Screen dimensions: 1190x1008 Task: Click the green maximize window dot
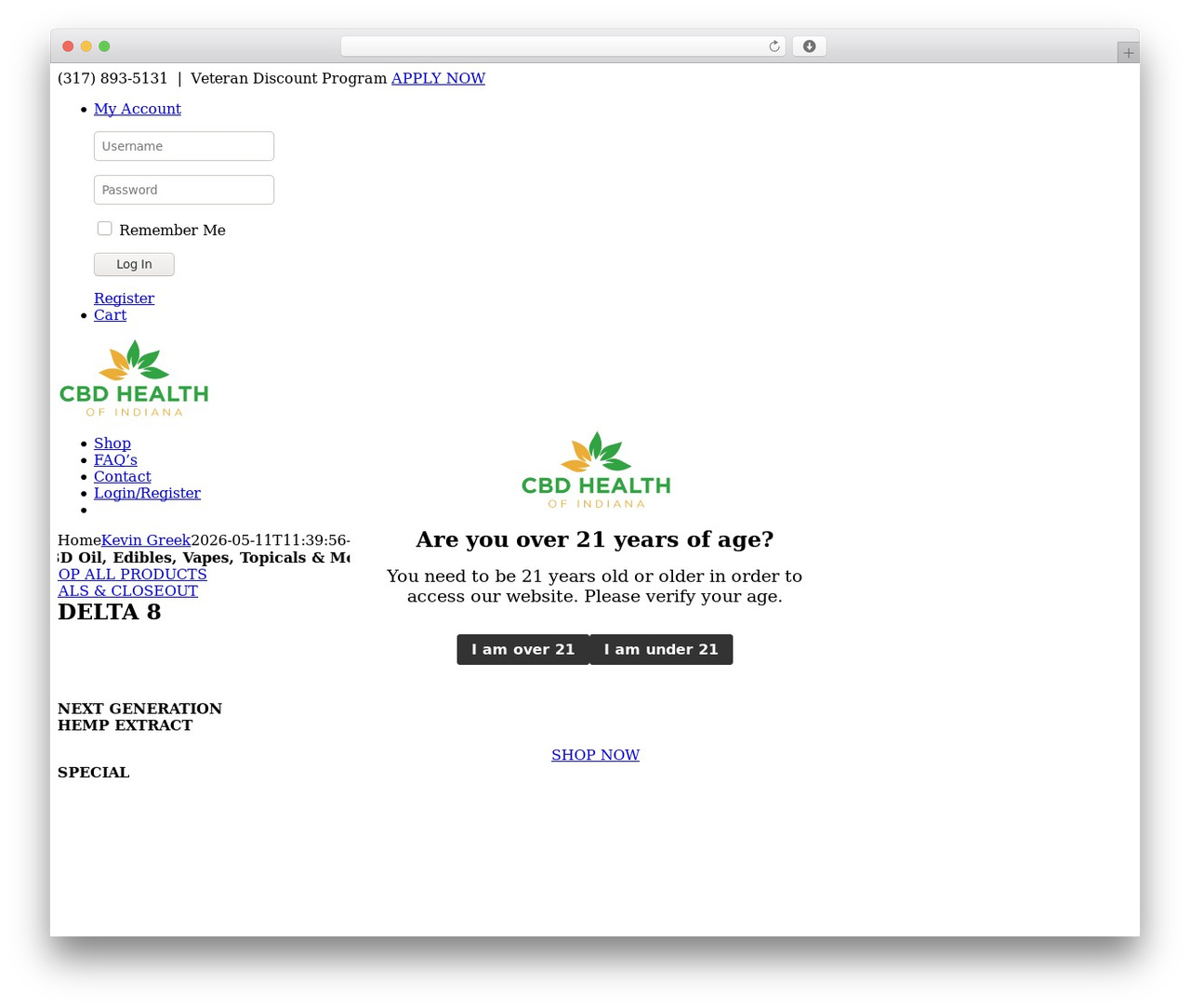point(104,46)
